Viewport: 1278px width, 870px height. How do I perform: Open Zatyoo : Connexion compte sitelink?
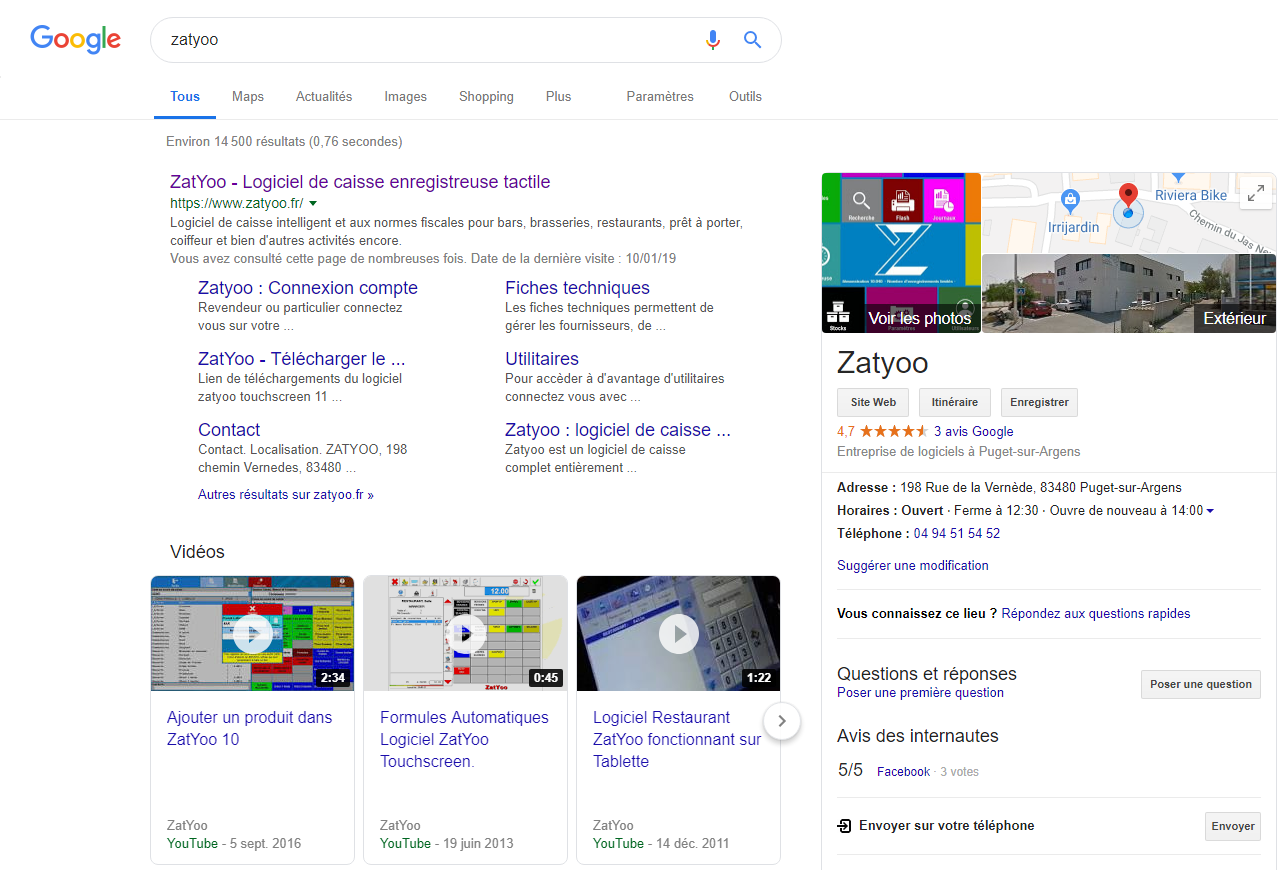point(308,288)
